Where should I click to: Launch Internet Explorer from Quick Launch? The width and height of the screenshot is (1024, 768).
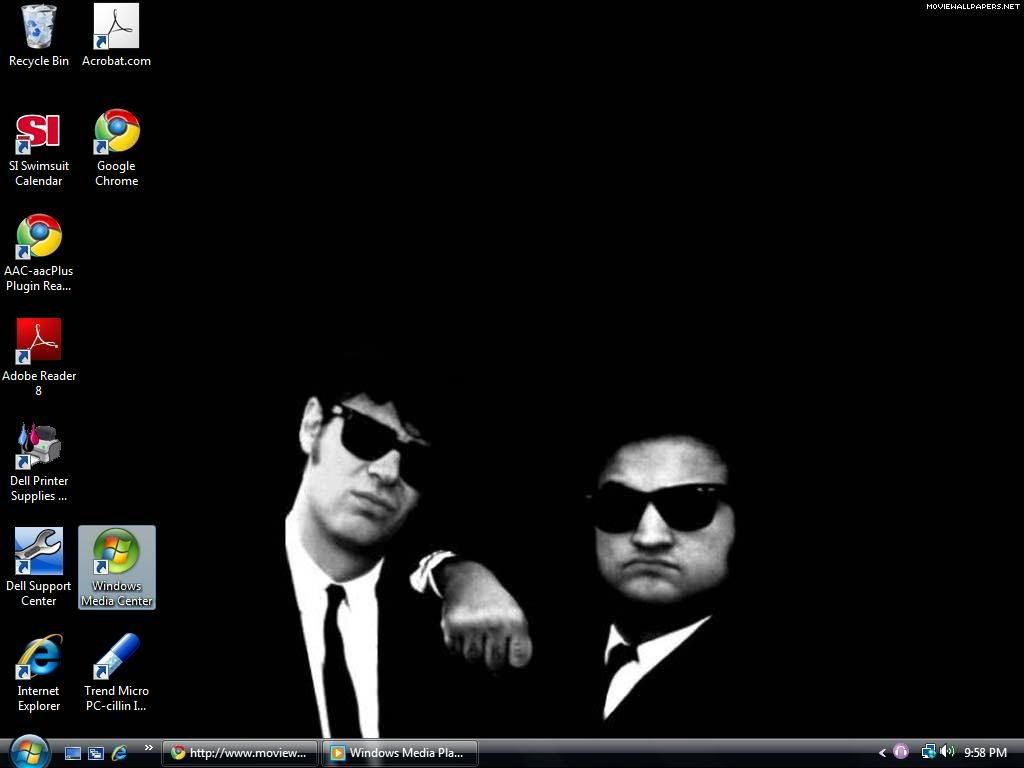point(119,753)
